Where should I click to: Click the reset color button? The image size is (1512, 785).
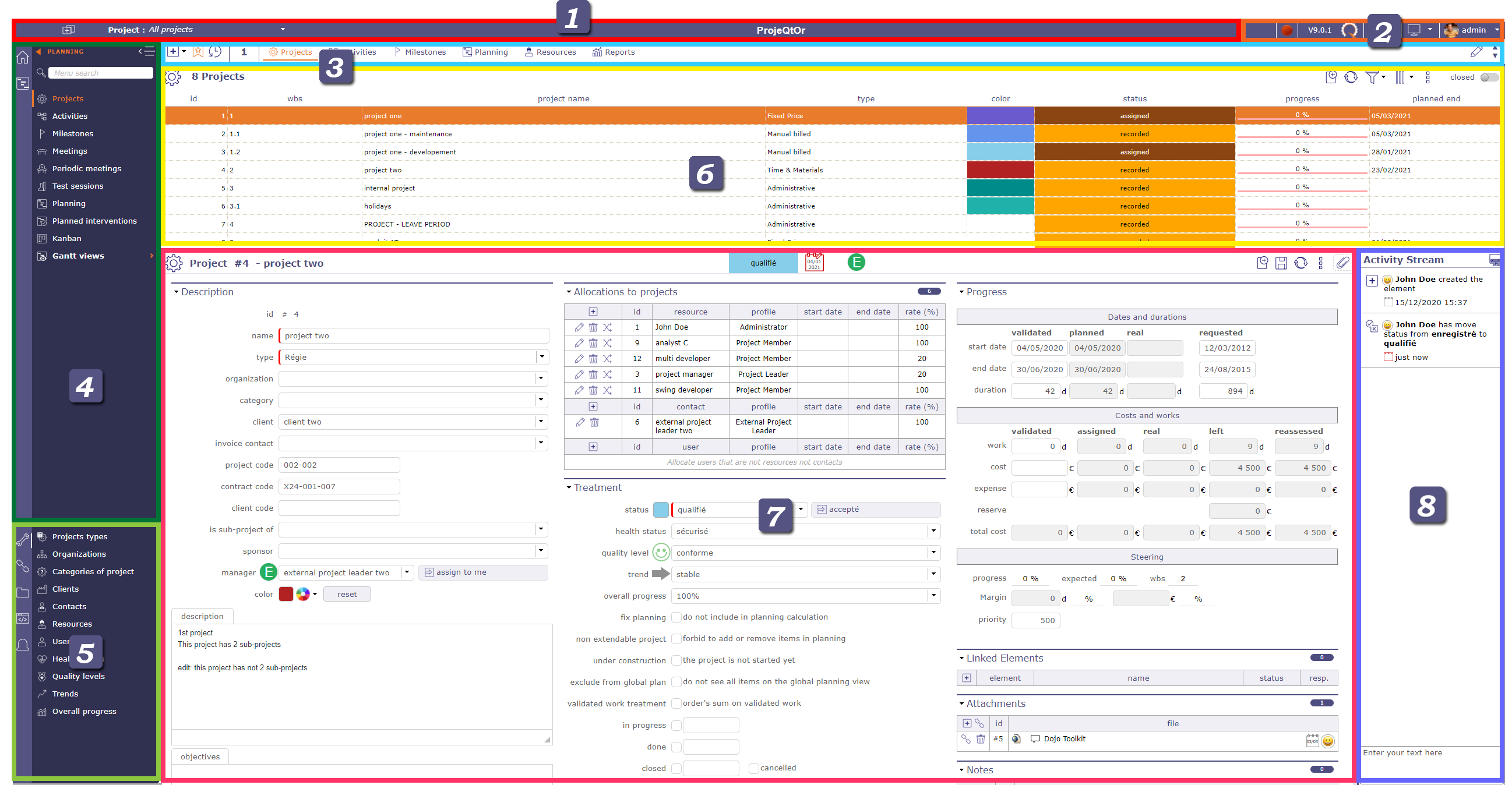(x=347, y=595)
